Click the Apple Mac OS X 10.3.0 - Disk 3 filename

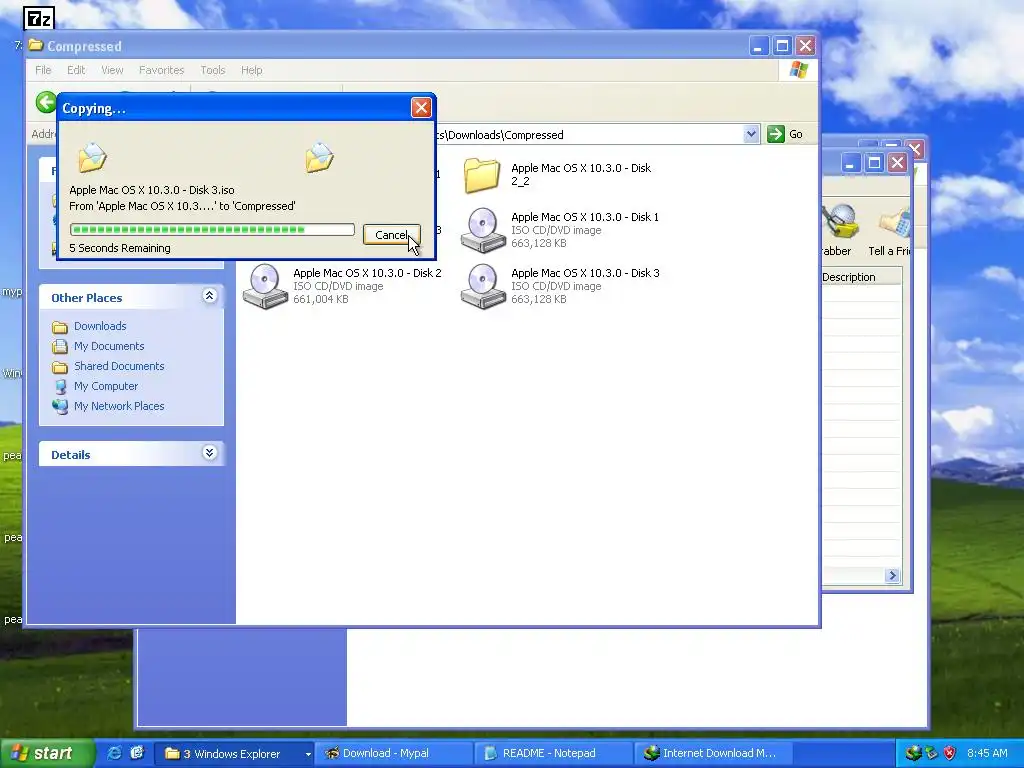click(x=585, y=273)
